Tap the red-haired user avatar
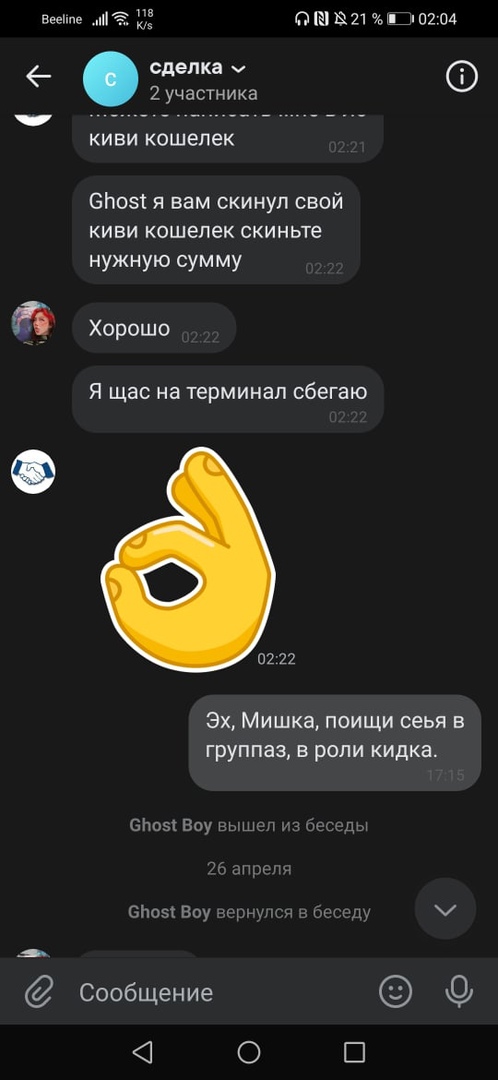498x1080 pixels. coord(33,322)
